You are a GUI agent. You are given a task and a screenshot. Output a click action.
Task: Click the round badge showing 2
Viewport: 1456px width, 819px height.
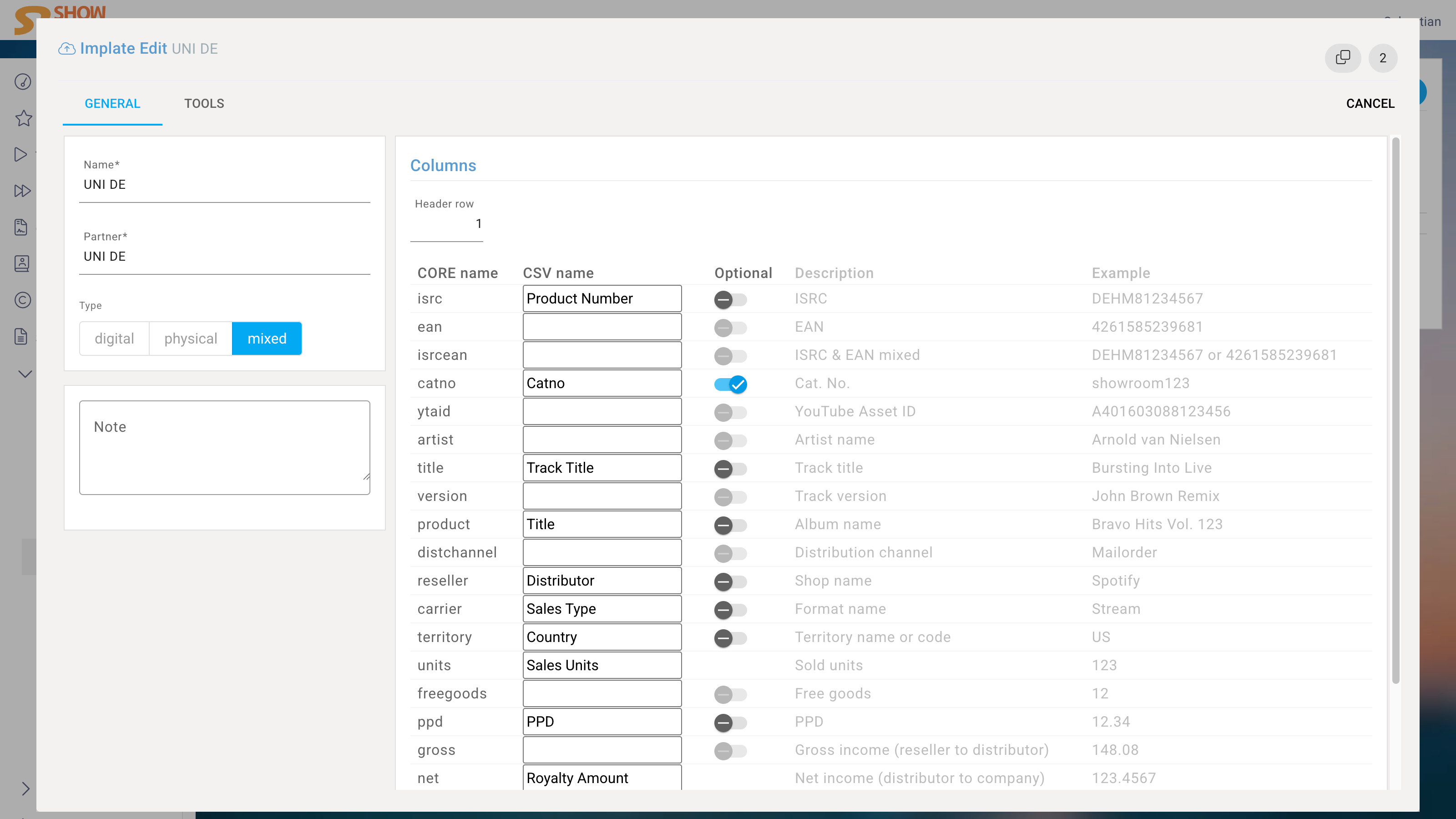[1383, 58]
